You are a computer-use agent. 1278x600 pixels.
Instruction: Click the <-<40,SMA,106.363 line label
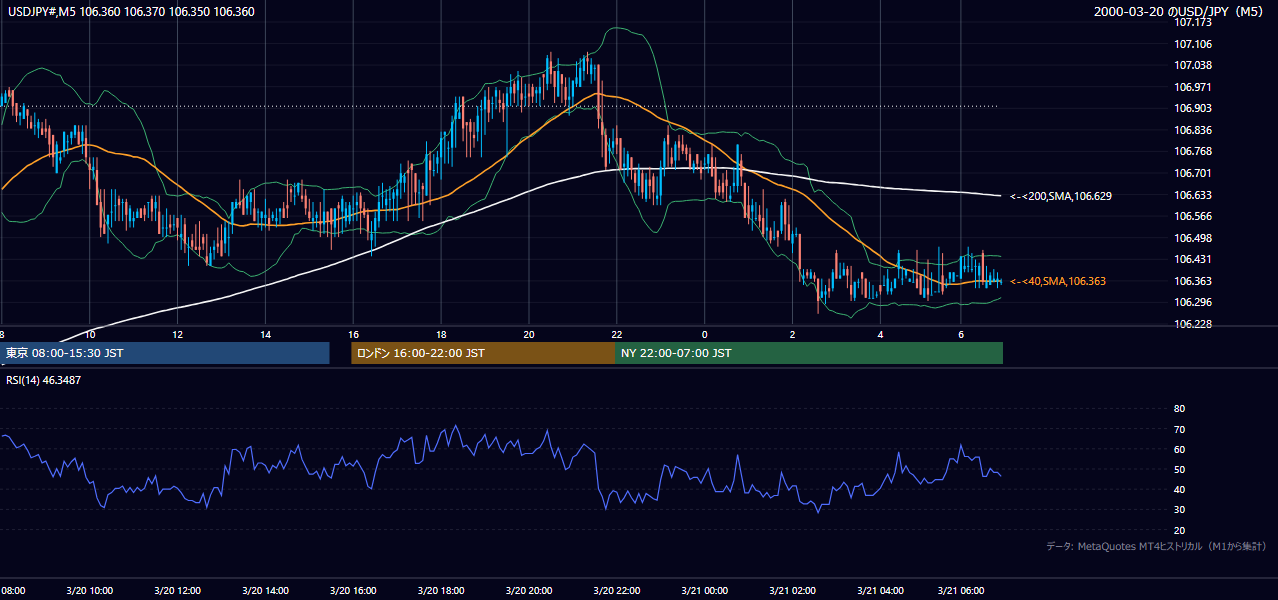pos(1058,282)
